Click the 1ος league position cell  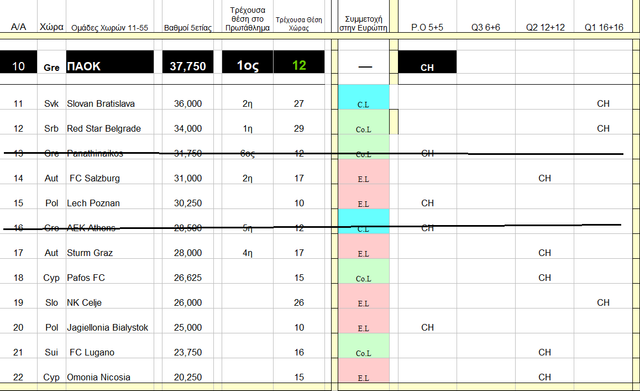pyautogui.click(x=247, y=62)
